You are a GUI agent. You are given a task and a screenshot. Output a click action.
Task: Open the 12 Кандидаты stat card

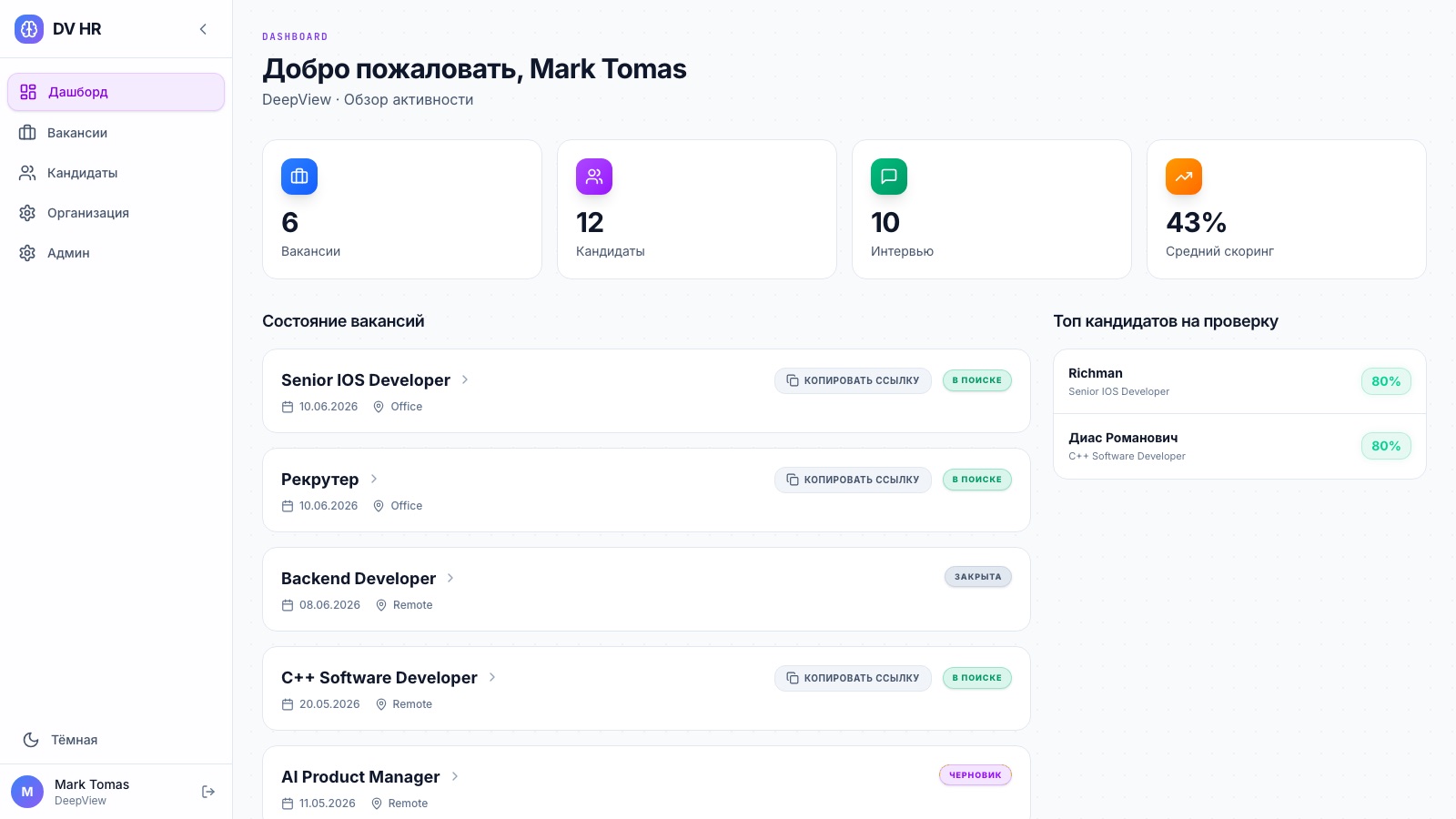click(697, 209)
